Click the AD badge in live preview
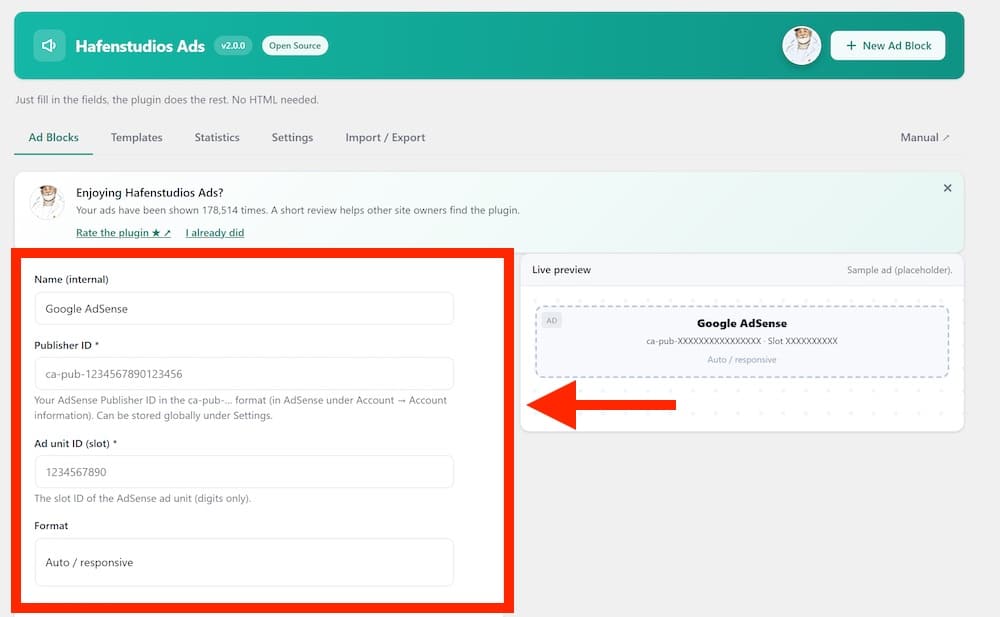The image size is (1000, 617). pyautogui.click(x=552, y=321)
